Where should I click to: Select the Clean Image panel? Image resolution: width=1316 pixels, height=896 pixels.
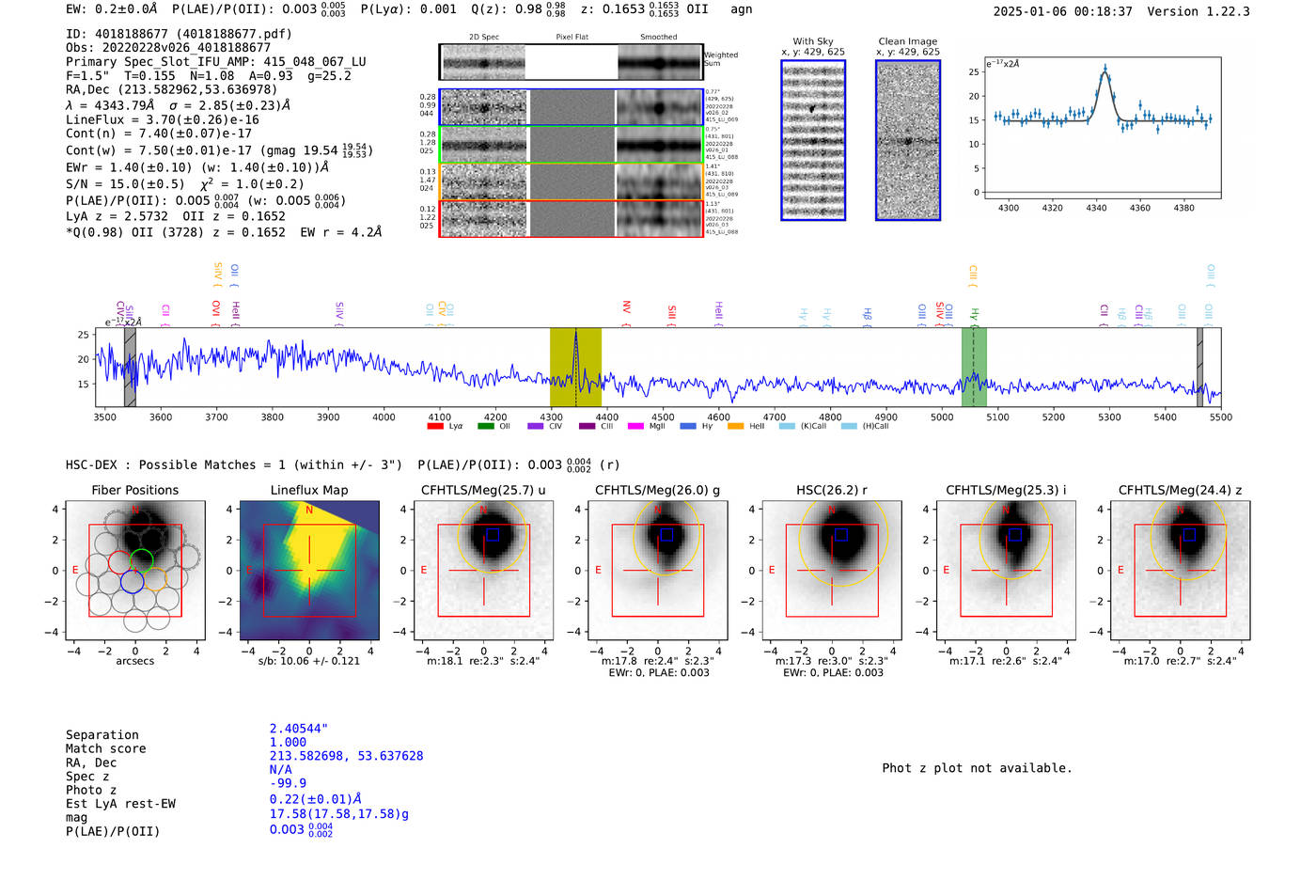point(908,140)
